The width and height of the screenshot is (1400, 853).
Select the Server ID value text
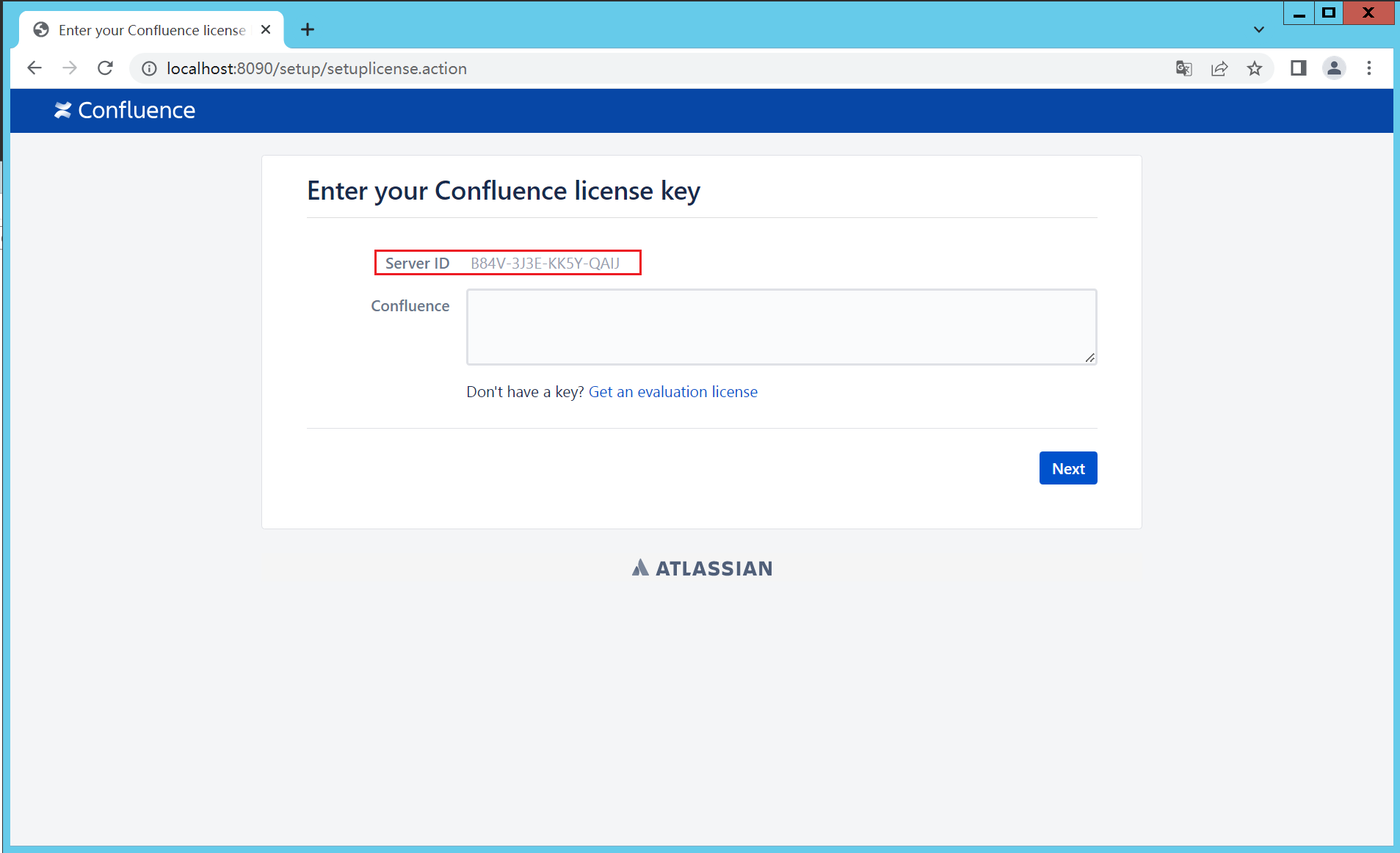pyautogui.click(x=545, y=264)
